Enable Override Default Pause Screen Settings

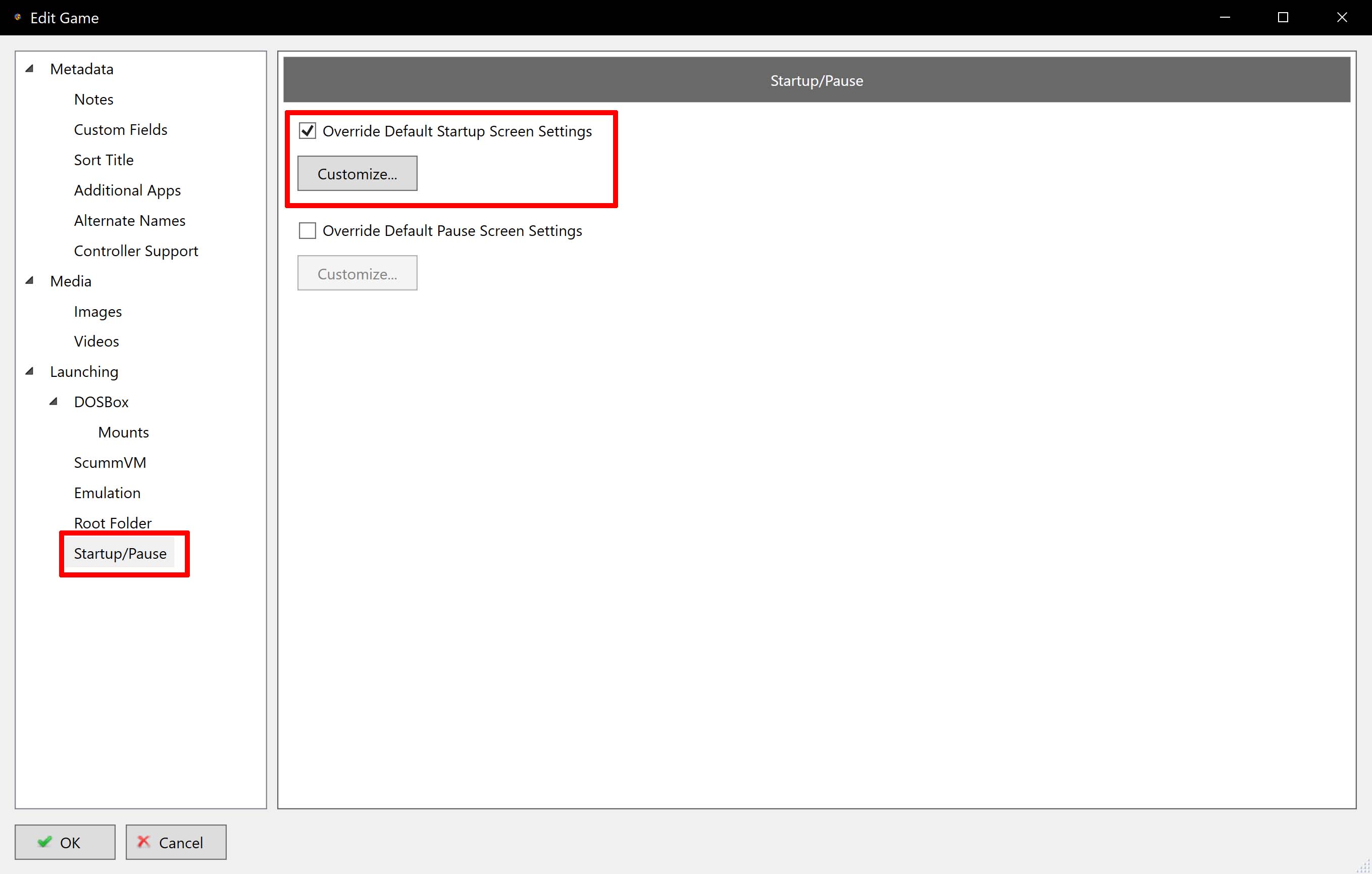(x=307, y=231)
